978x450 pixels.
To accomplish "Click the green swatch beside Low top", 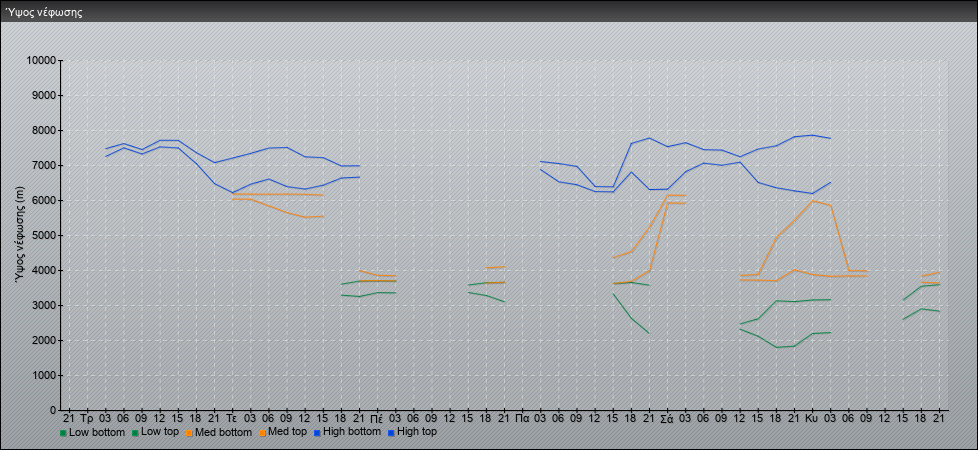I will coord(135,433).
